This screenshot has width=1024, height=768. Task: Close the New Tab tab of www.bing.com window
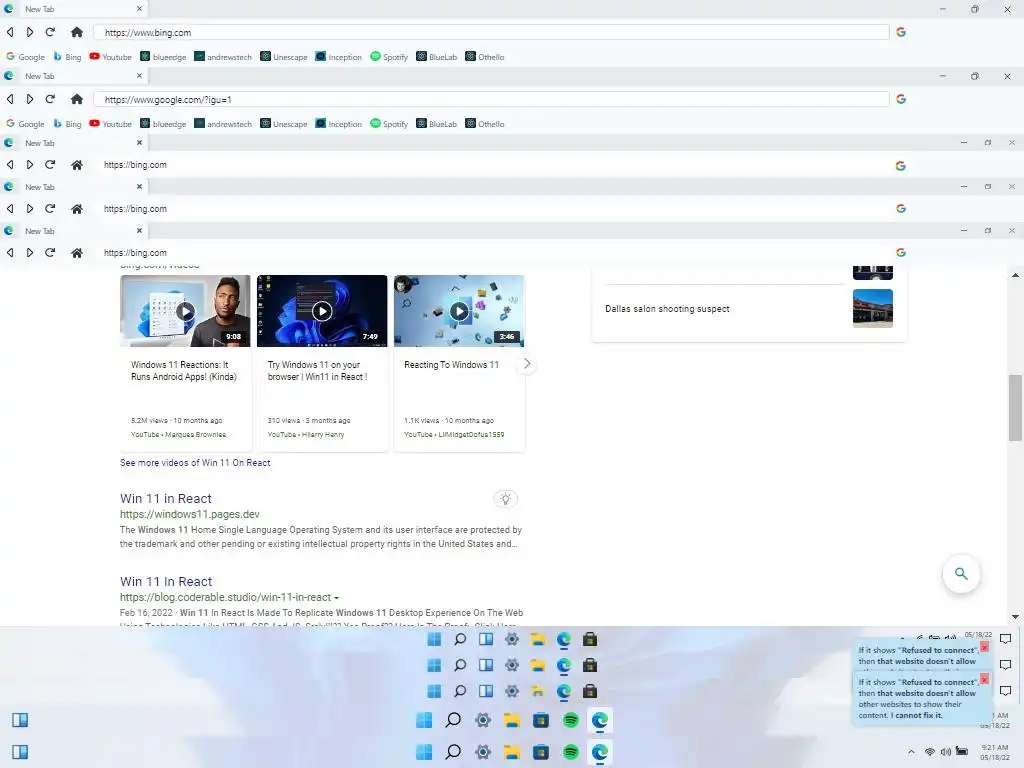click(139, 9)
